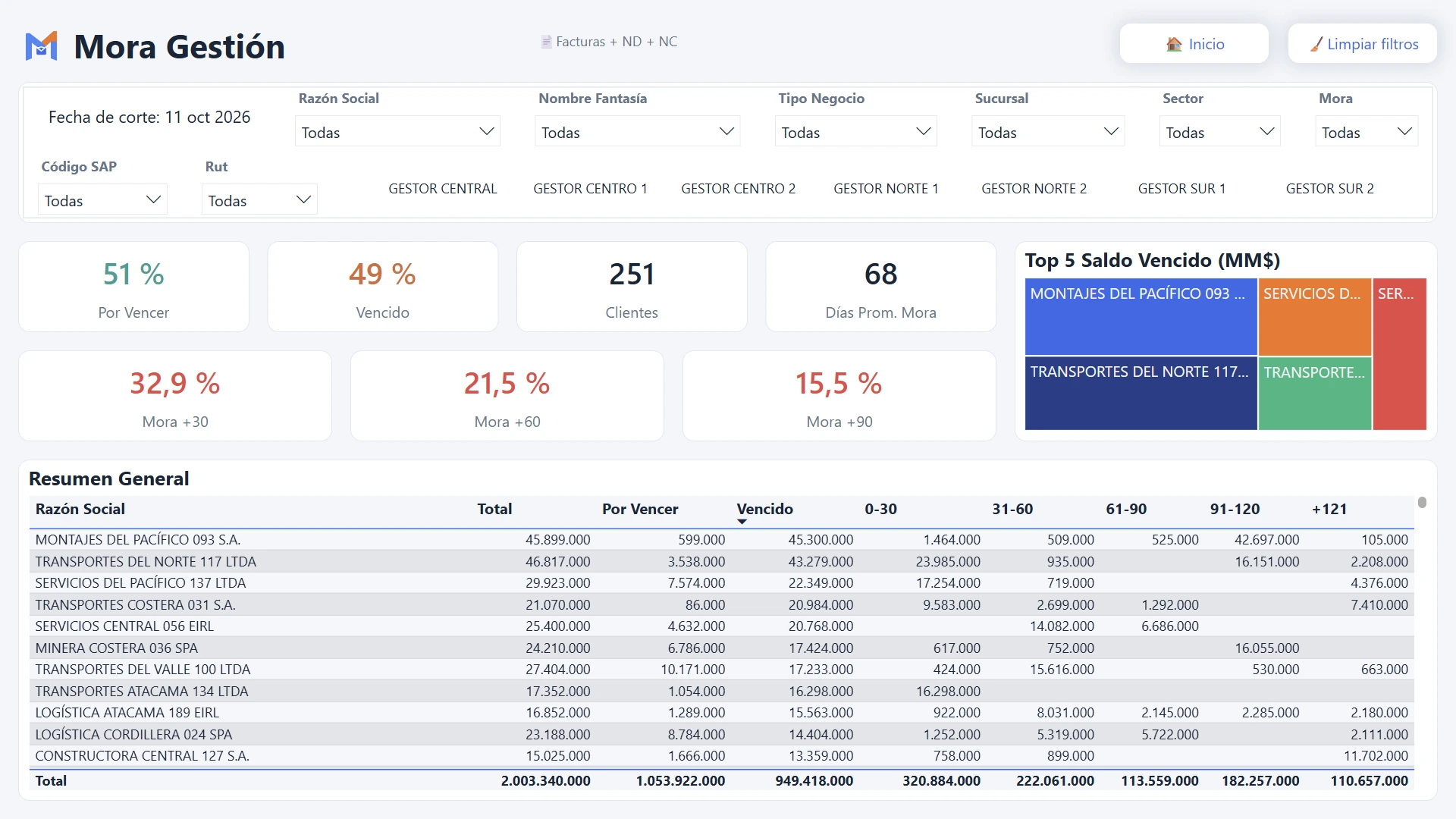Image resolution: width=1456 pixels, height=819 pixels.
Task: Expand the Rut filter dropdown
Action: coord(259,200)
